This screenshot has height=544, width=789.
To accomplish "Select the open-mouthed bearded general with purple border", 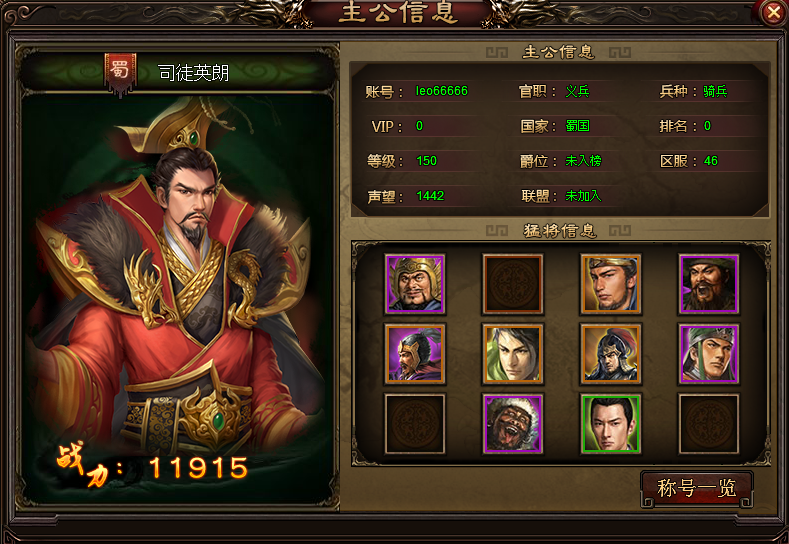I will coord(708,284).
